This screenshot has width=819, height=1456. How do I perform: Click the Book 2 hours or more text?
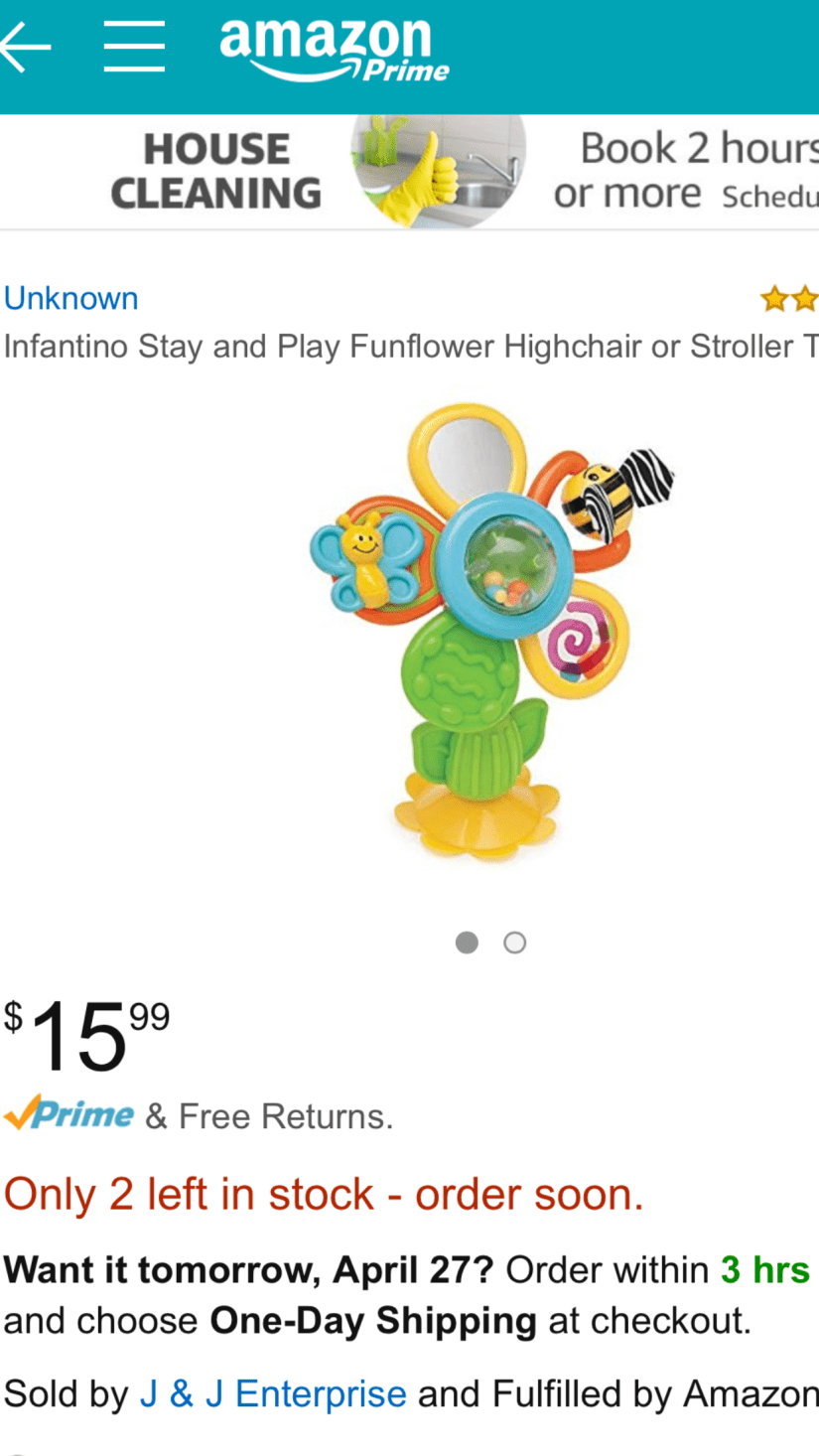pyautogui.click(x=685, y=171)
